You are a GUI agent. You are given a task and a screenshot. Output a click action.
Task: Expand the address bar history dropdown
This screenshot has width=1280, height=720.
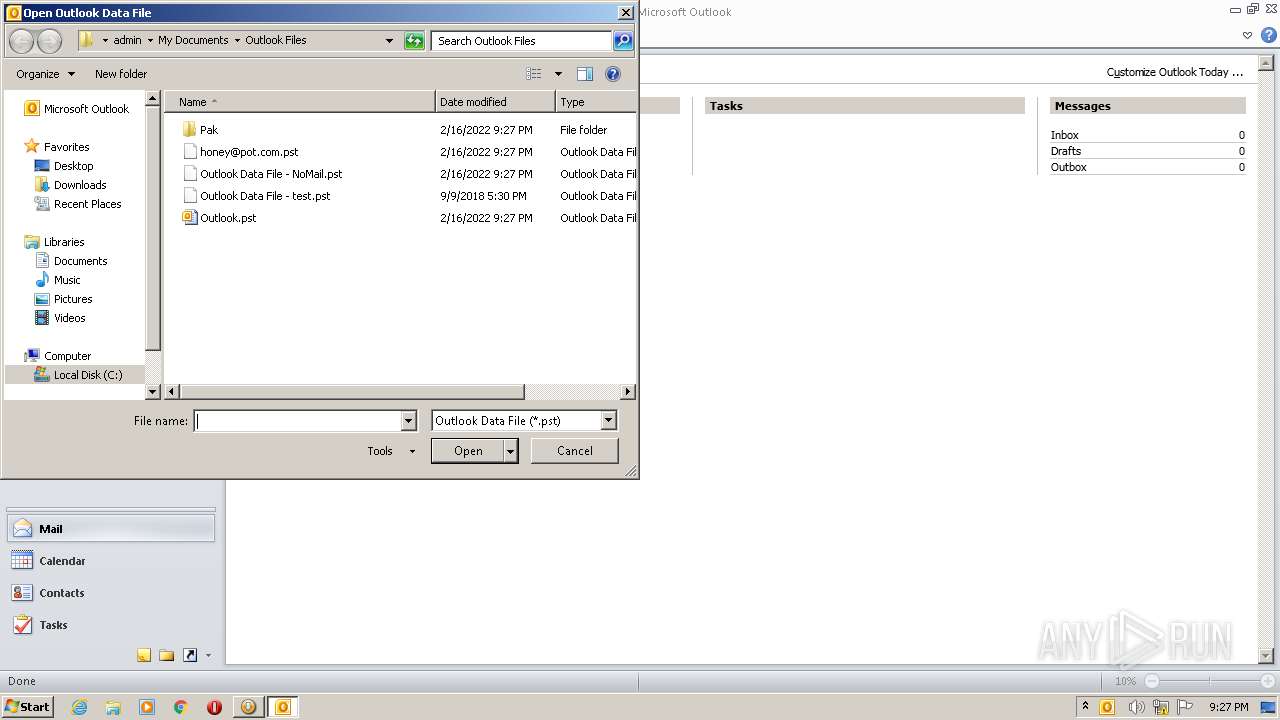point(389,41)
